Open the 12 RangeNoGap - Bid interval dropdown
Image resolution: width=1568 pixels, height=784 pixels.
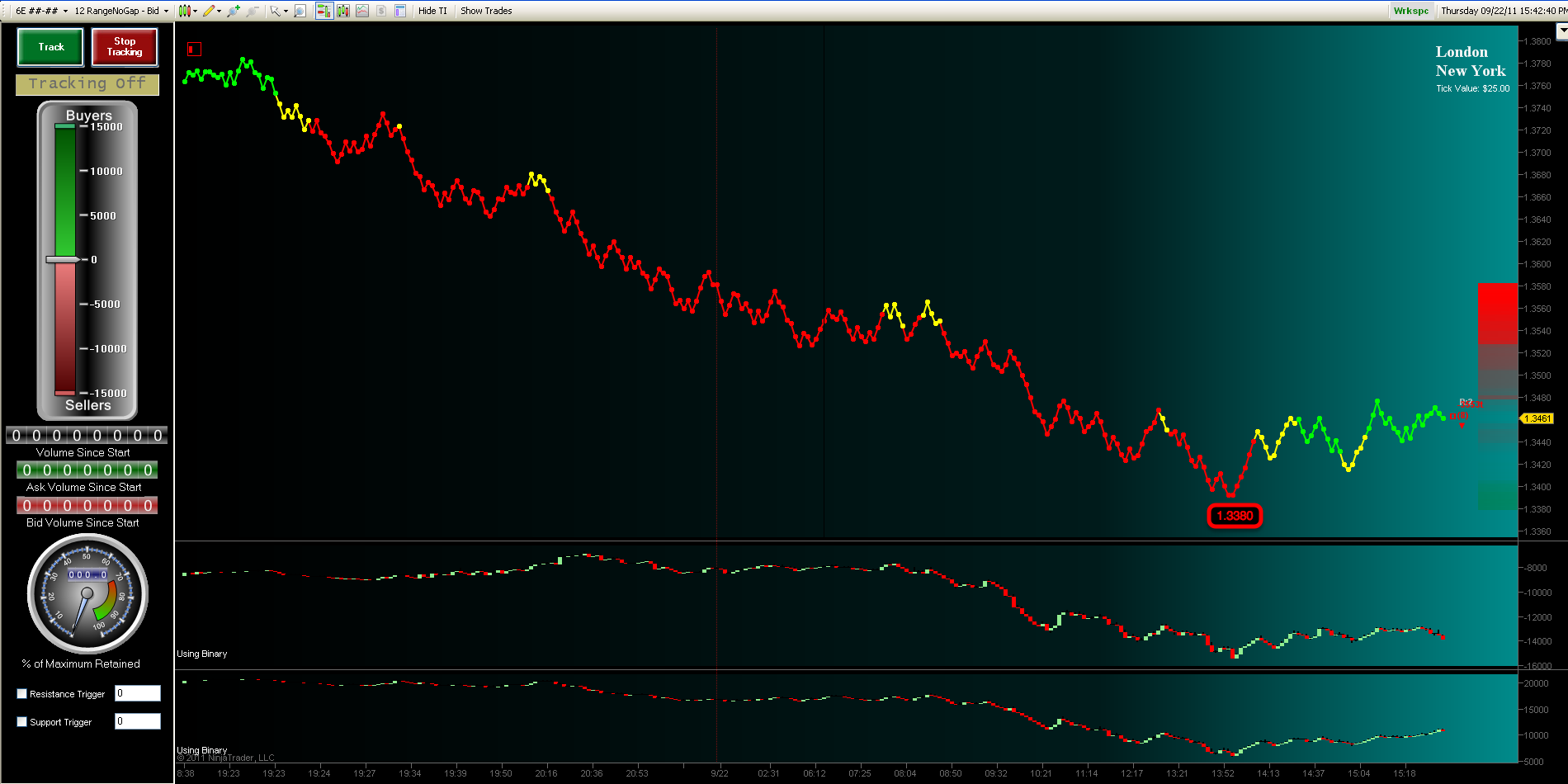click(x=121, y=11)
